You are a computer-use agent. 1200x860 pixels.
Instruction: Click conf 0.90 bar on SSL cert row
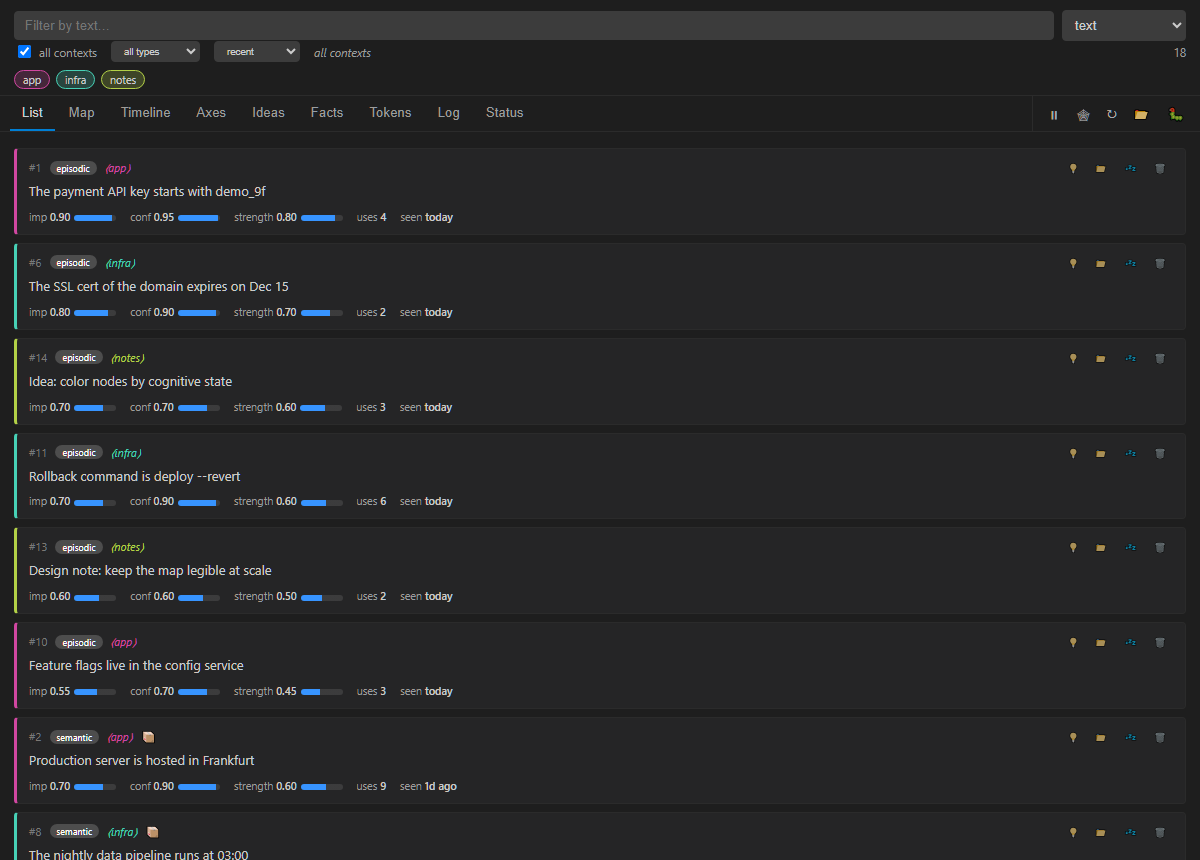click(199, 312)
